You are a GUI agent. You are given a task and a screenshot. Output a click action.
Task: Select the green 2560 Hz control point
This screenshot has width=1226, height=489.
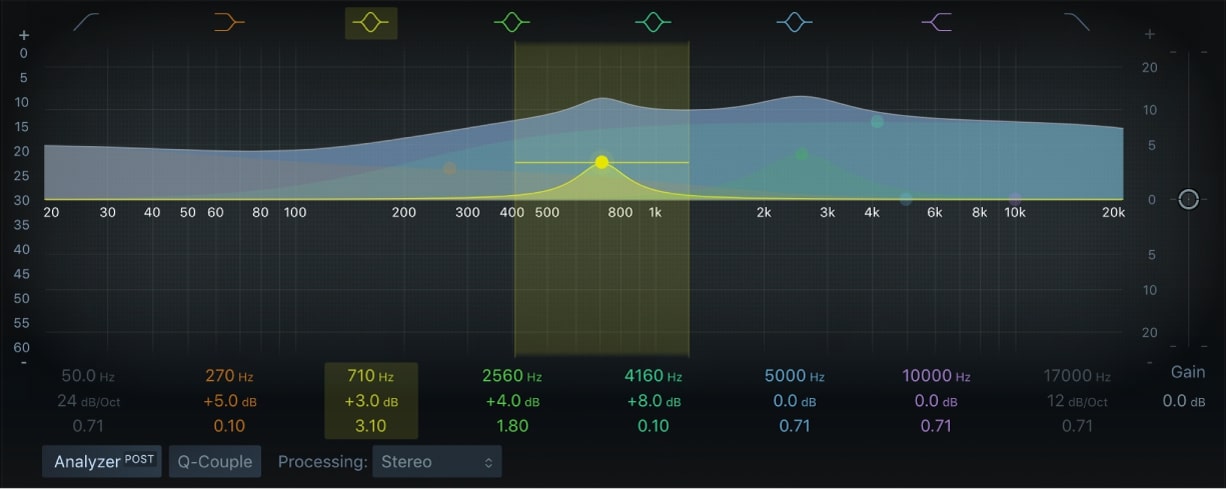coord(801,154)
